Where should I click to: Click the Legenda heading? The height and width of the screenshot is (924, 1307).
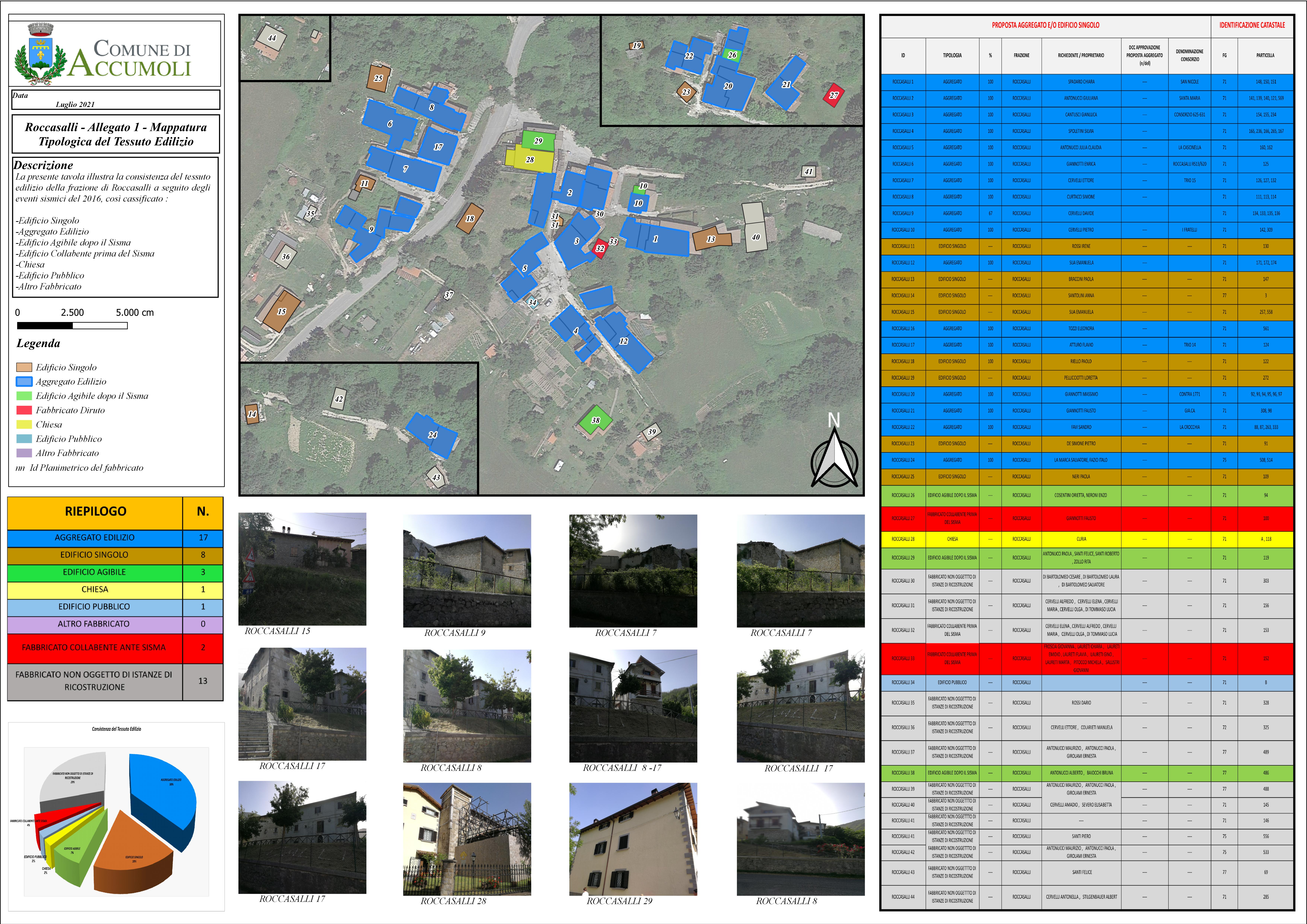point(38,344)
